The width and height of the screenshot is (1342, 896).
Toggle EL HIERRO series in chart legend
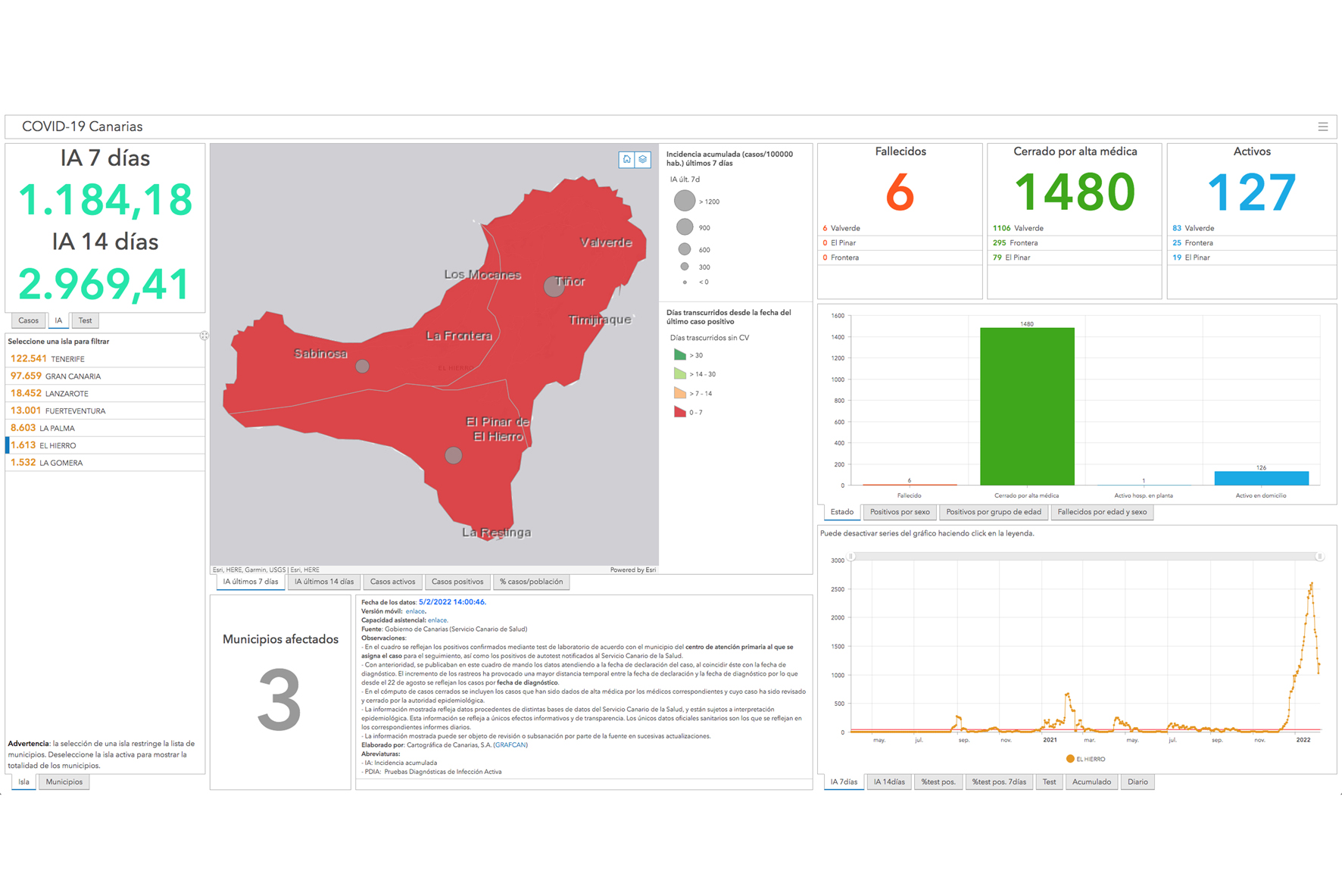click(1085, 759)
